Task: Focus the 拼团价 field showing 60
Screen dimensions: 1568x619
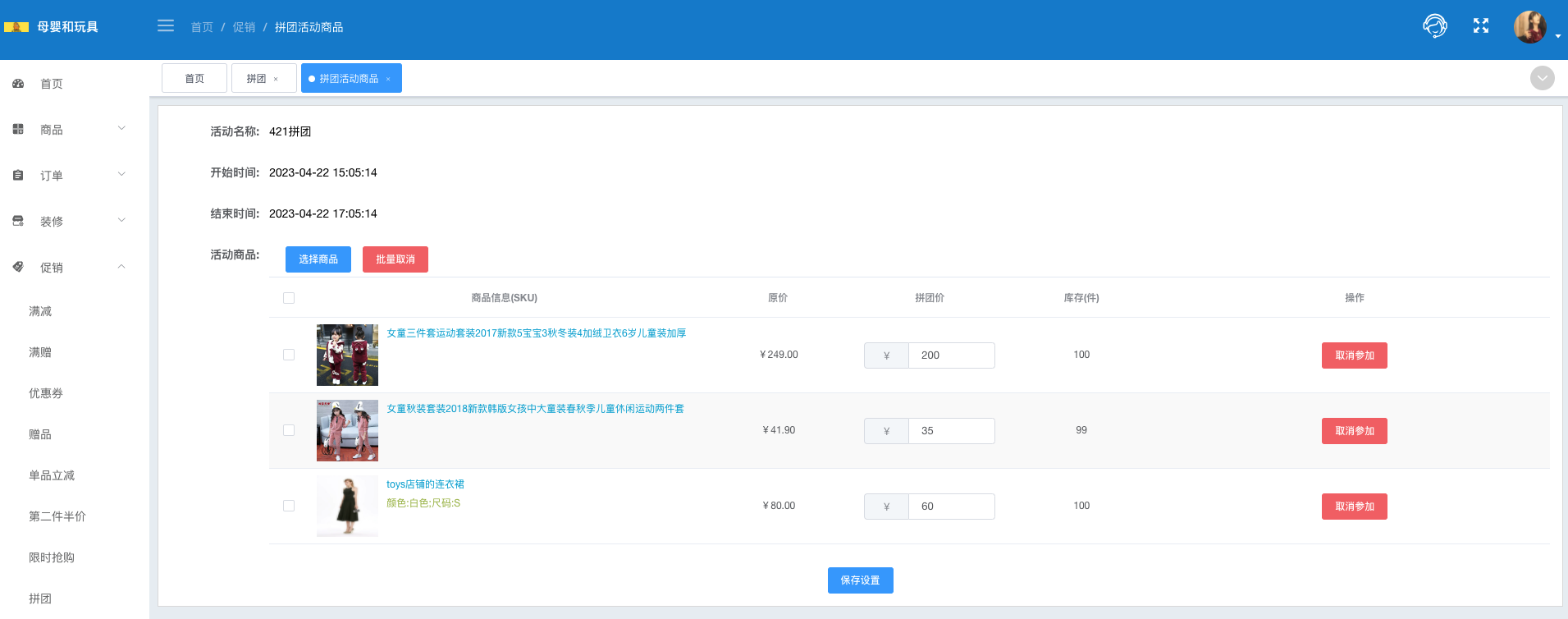Action: pyautogui.click(x=951, y=507)
